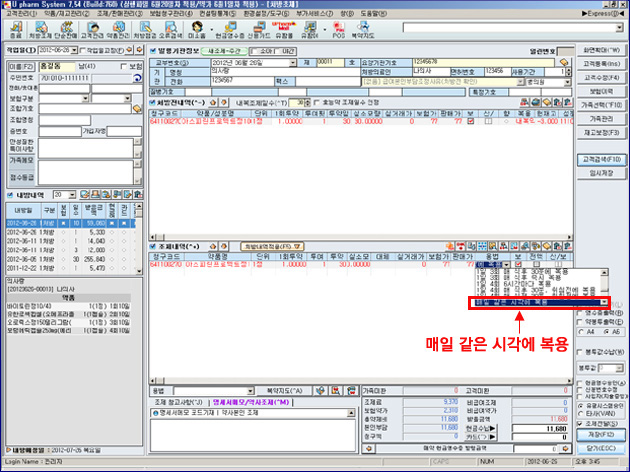Toggle the 조제전달 checkbox
This screenshot has height=472, width=630.
[x=580, y=423]
